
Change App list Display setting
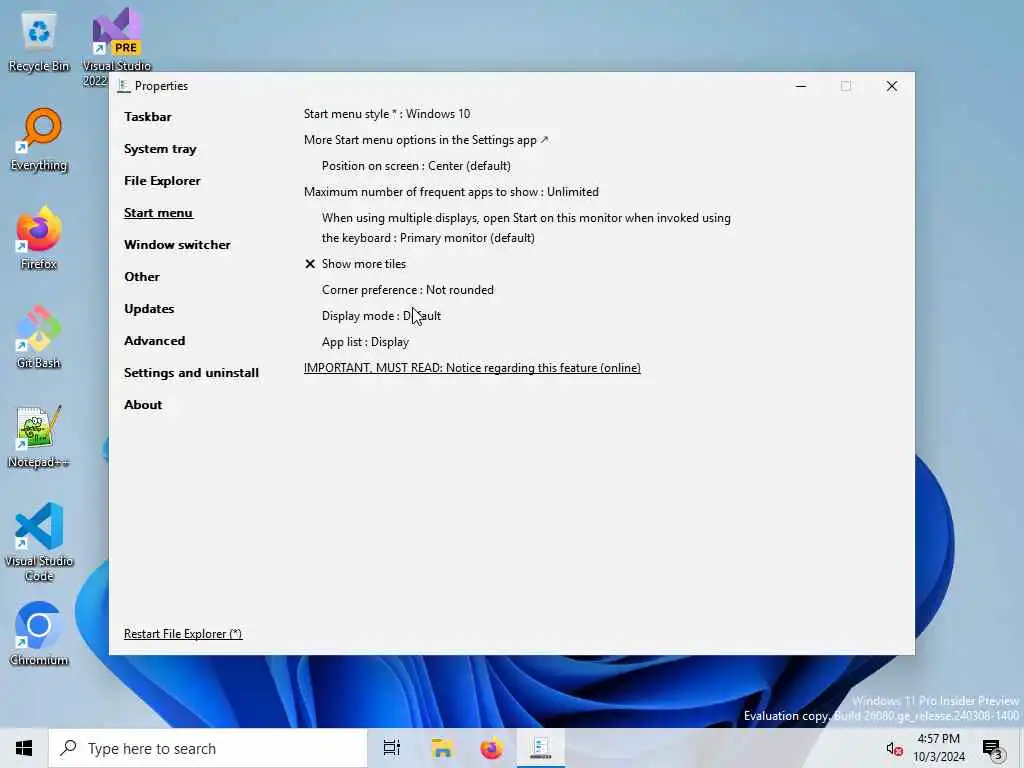[365, 342]
